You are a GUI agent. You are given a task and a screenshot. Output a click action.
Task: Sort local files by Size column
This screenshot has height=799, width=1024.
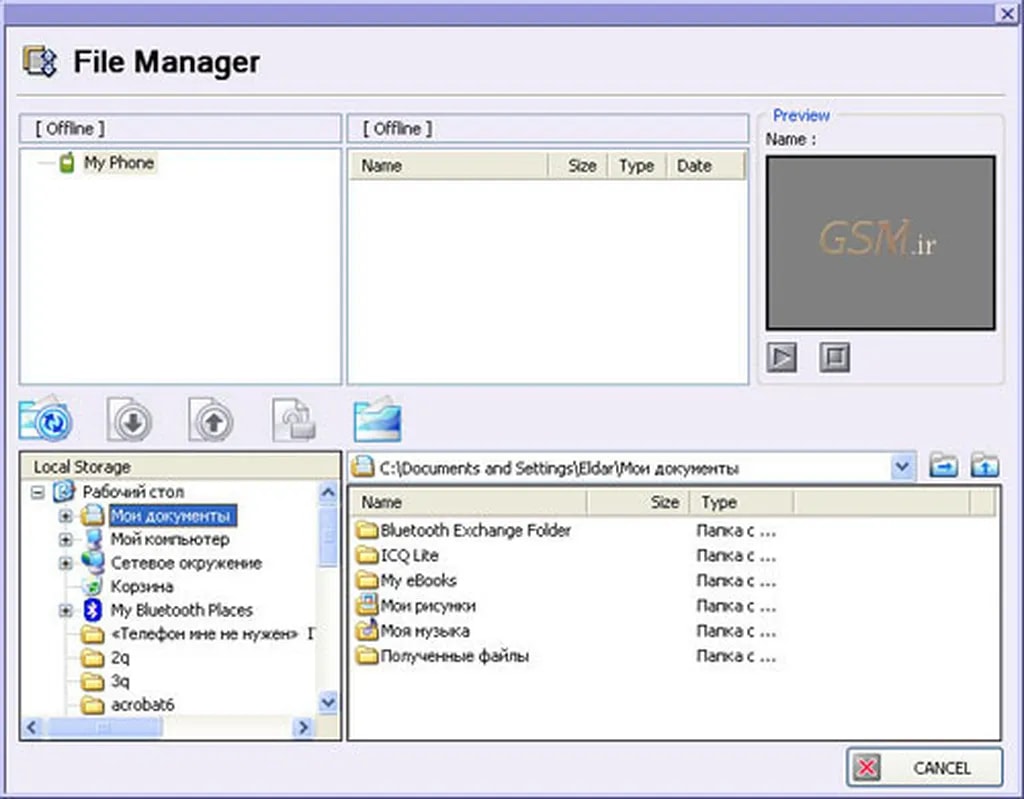664,502
